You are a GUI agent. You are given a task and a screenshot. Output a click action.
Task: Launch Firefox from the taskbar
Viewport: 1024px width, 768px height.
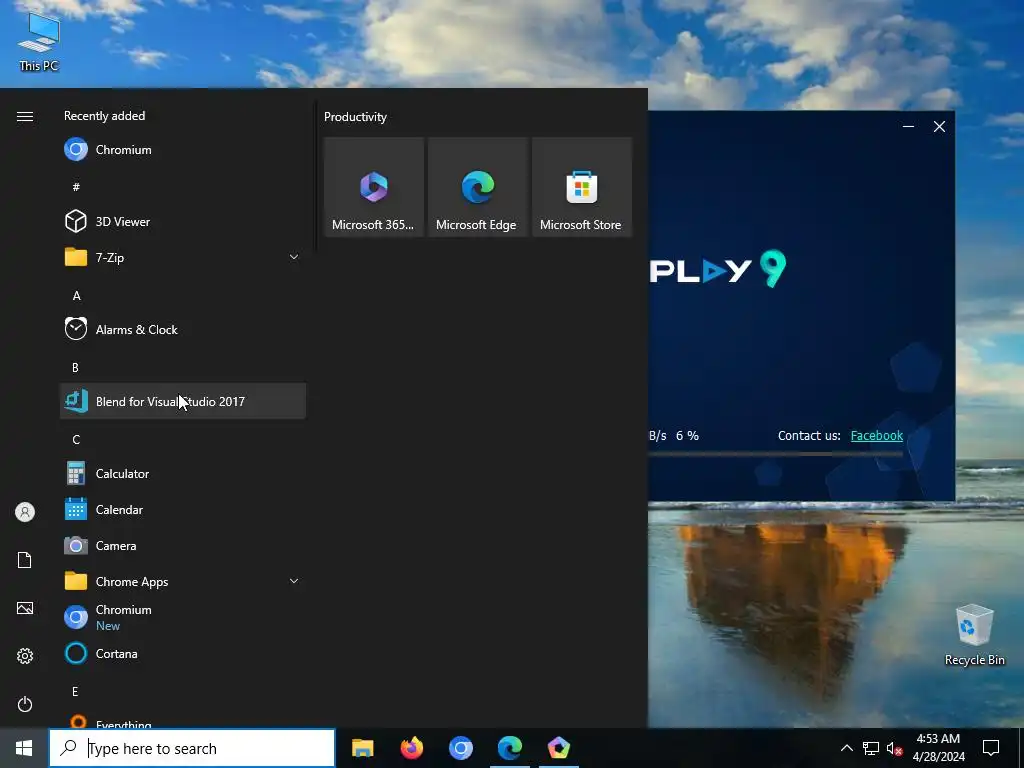tap(411, 748)
